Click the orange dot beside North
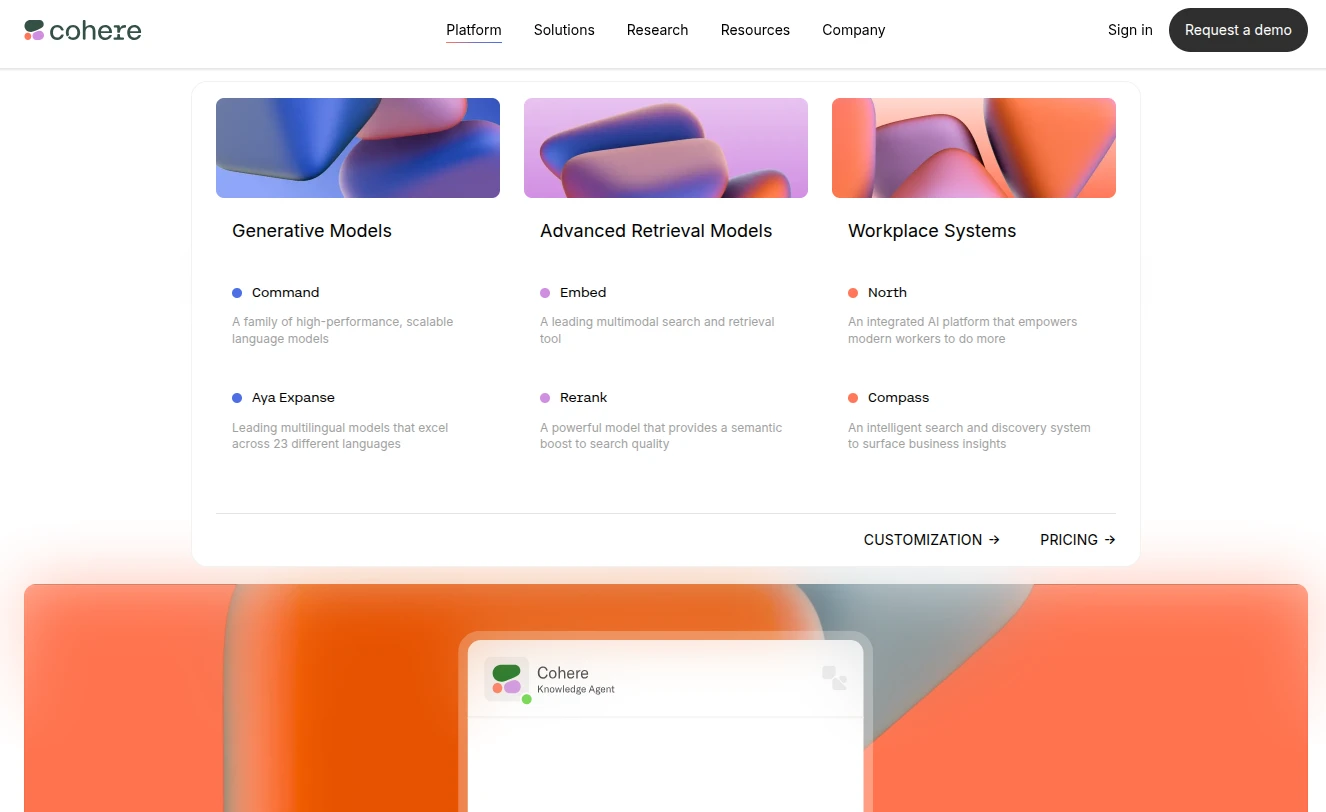 click(853, 293)
